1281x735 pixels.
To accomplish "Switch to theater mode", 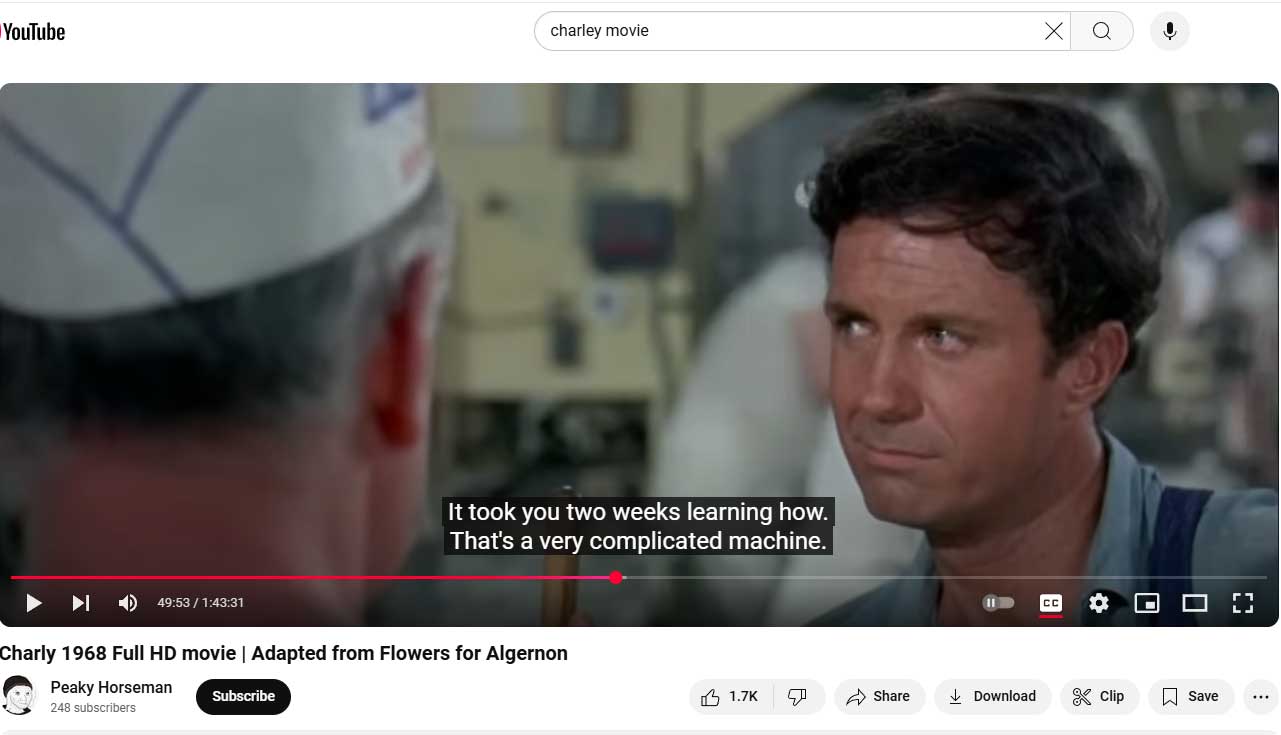I will 1195,603.
